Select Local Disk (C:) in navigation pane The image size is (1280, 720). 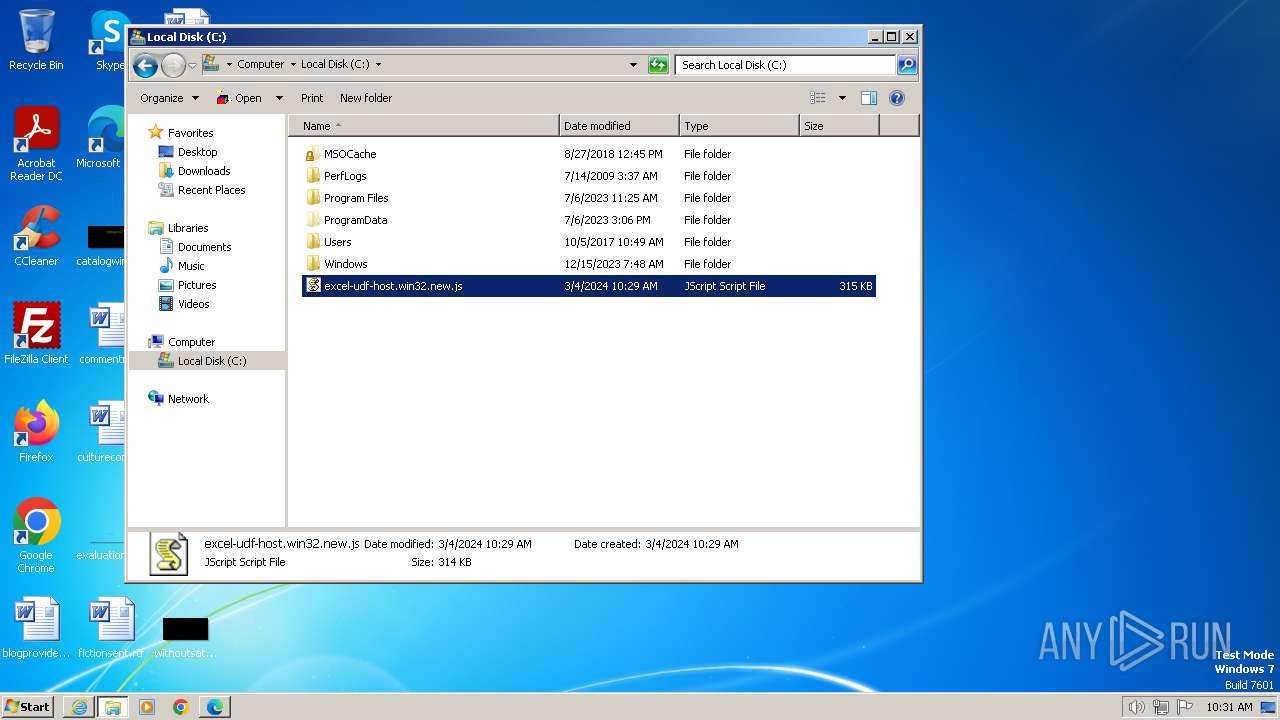click(x=207, y=361)
